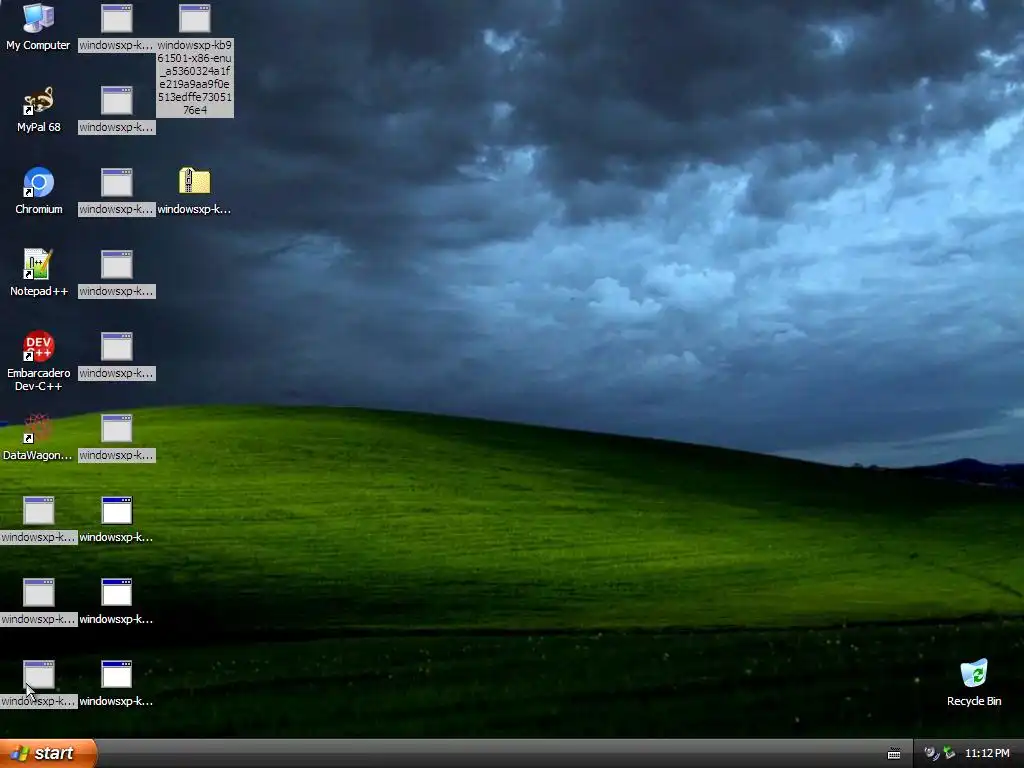The image size is (1024, 768).
Task: Open the Start menu
Action: [x=48, y=753]
